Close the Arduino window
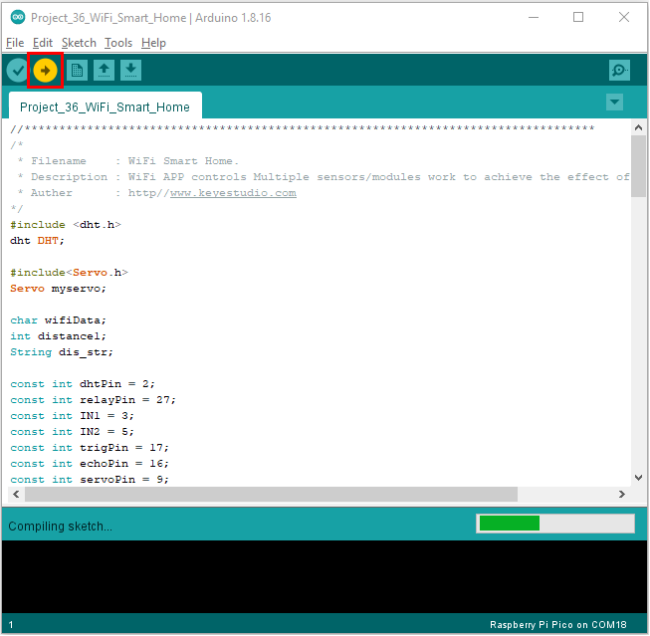Screen dimensions: 650x636 [x=623, y=17]
